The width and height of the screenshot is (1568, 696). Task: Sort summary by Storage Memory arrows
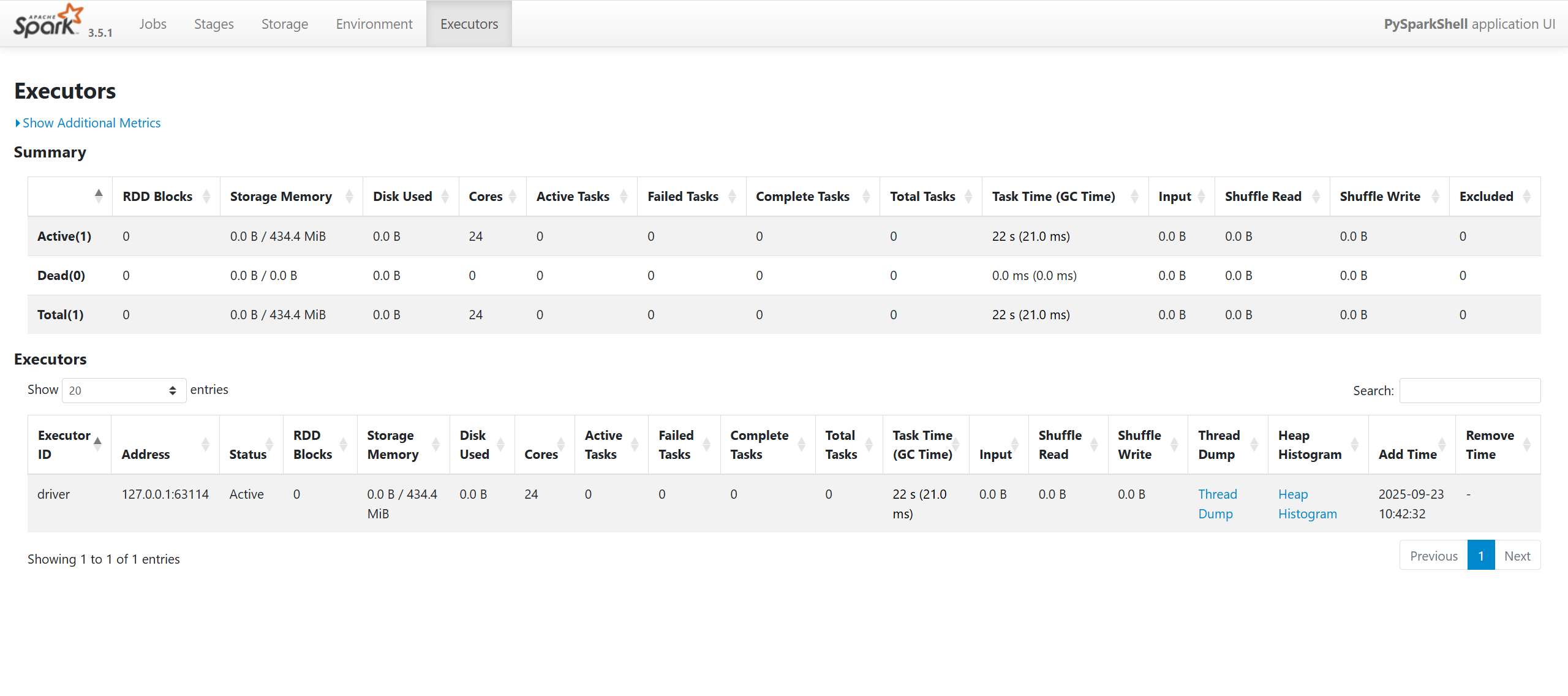349,197
